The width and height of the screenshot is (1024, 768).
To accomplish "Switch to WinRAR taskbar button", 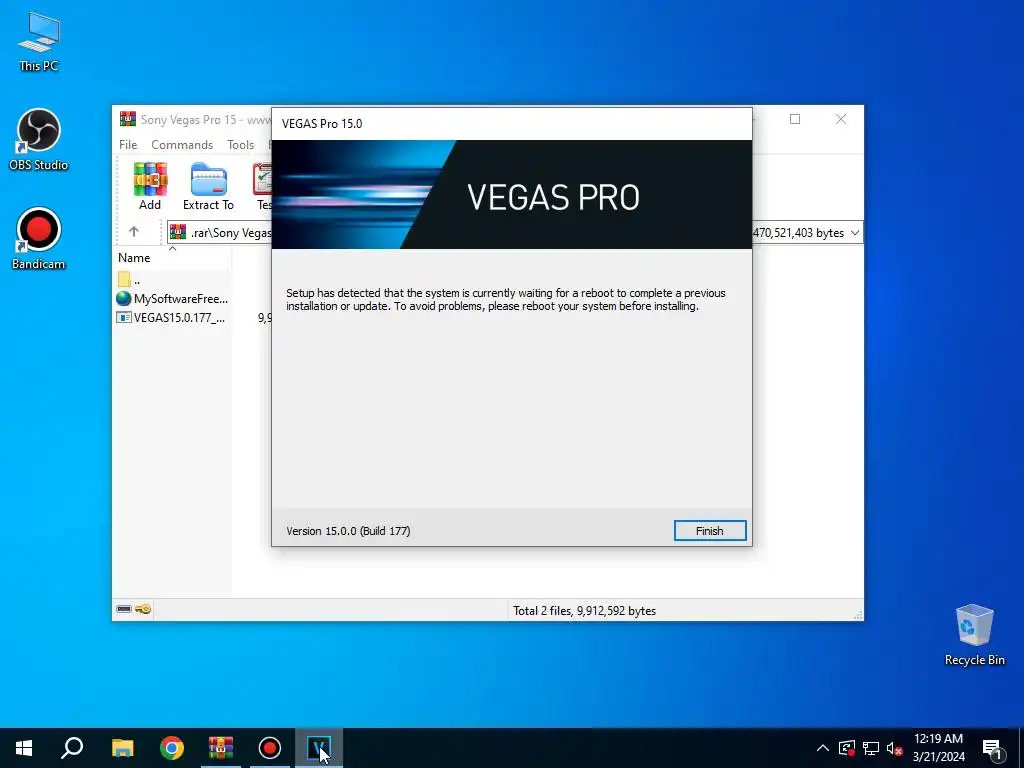I will pyautogui.click(x=221, y=748).
